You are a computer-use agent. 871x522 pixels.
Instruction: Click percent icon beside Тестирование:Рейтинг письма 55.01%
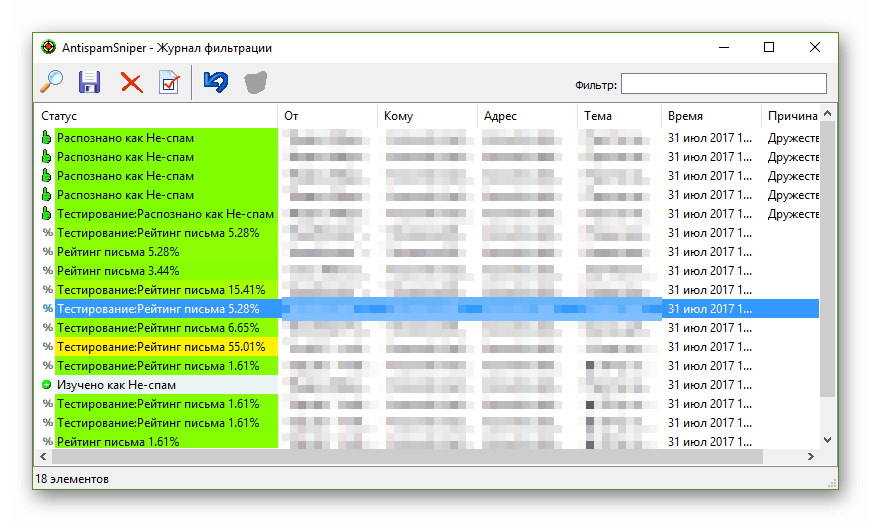pos(48,347)
